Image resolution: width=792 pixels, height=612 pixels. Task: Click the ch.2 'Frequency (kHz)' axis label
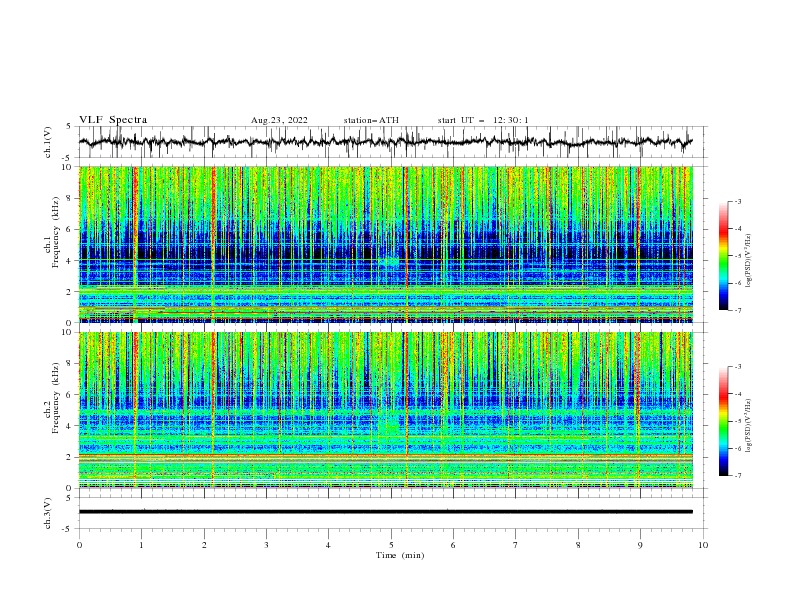click(56, 398)
